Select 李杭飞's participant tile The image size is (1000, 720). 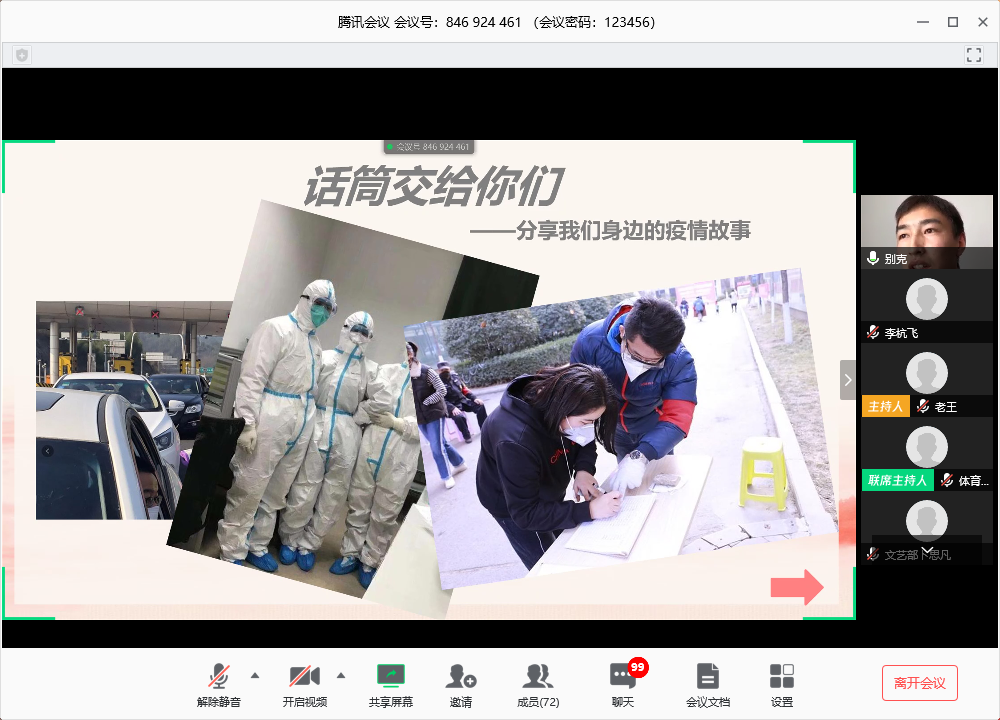point(926,306)
